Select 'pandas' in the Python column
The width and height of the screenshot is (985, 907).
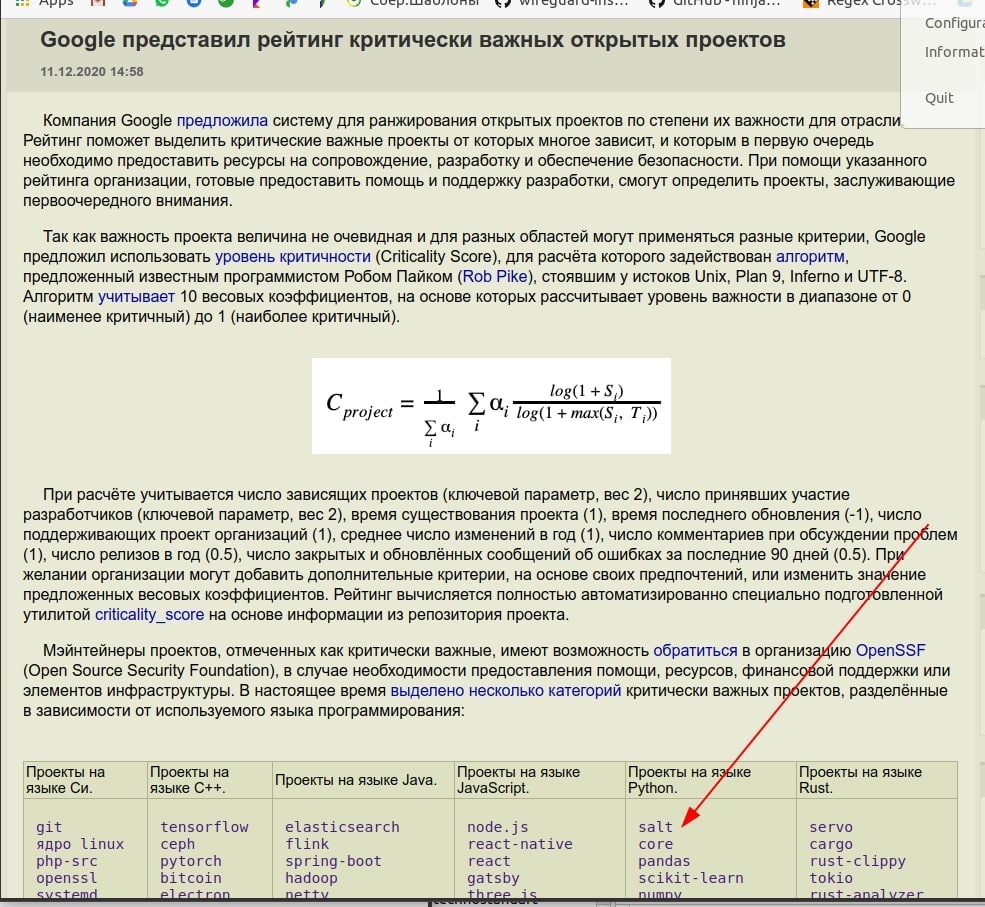(x=664, y=861)
